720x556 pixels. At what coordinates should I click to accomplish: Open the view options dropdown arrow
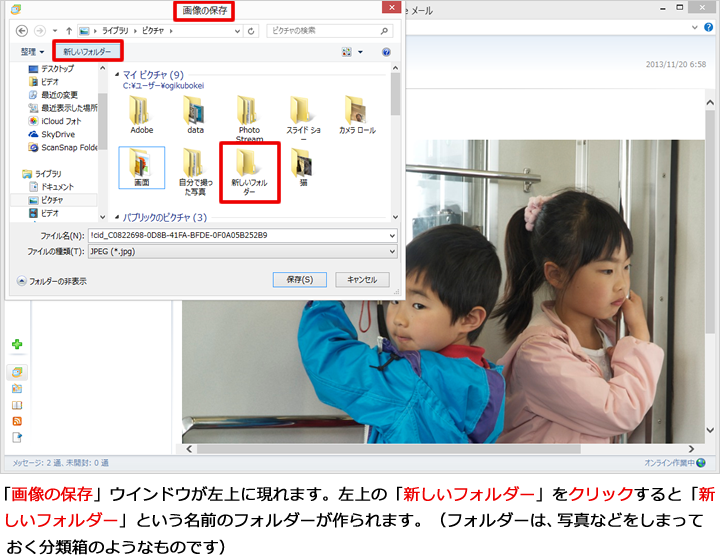360,52
